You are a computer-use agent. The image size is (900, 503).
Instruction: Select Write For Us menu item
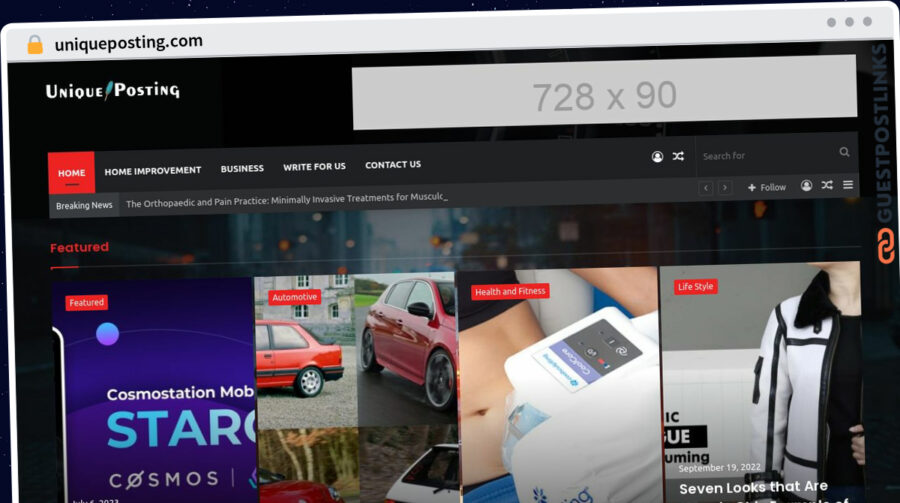pyautogui.click(x=314, y=167)
